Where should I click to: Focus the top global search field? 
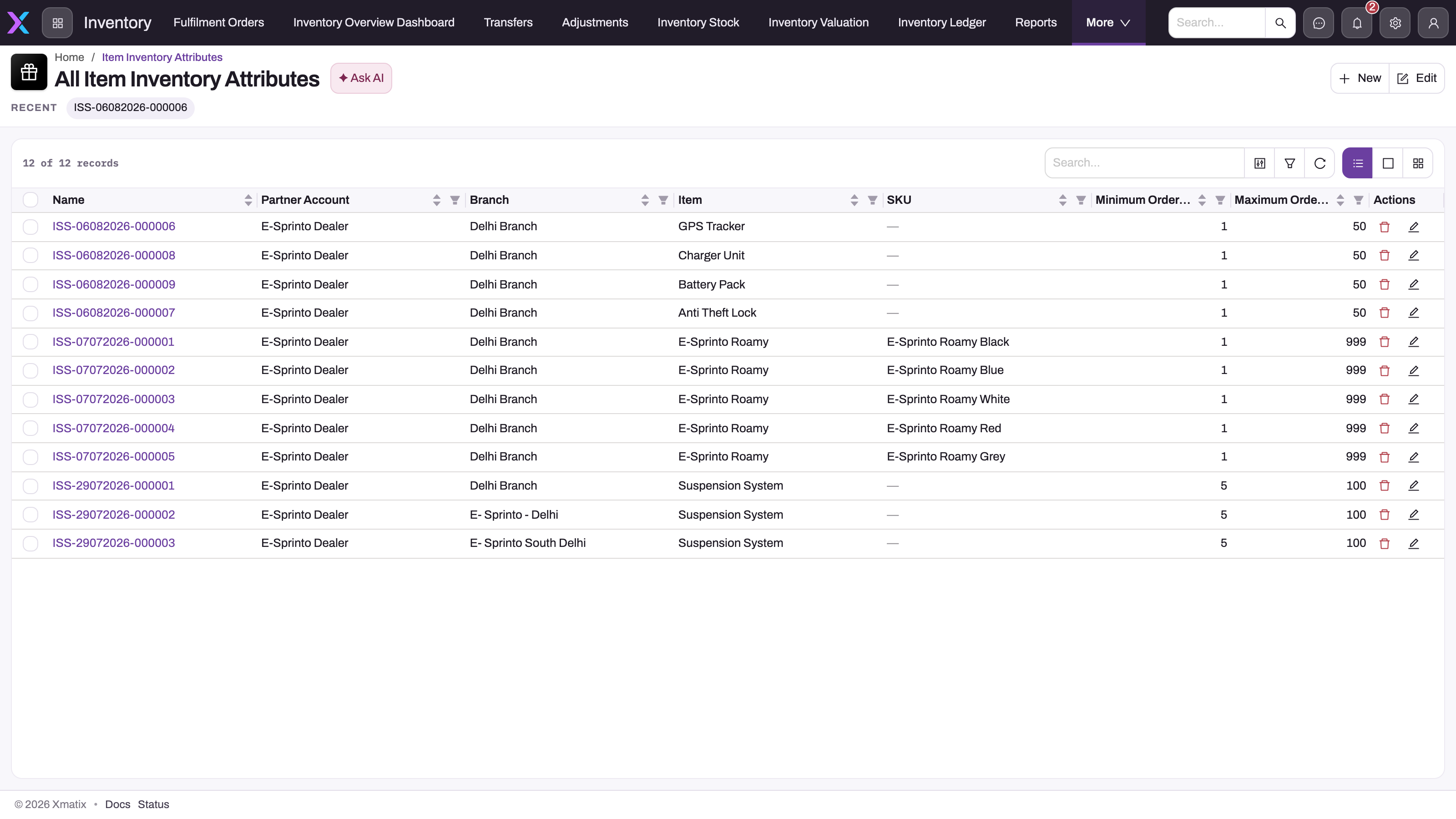[1217, 23]
